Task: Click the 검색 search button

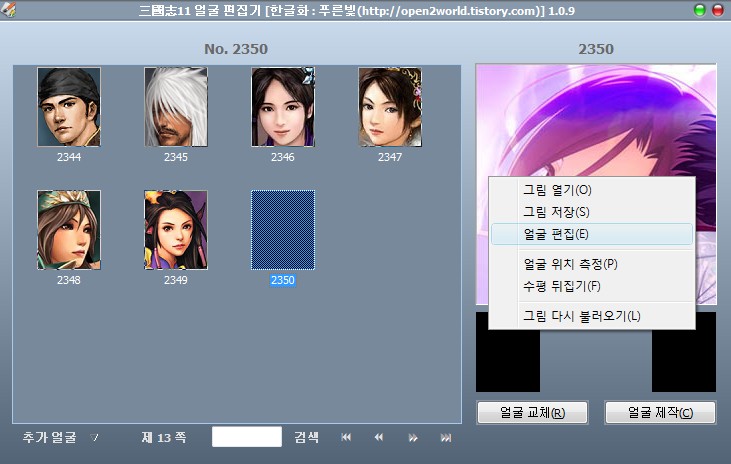Action: point(306,437)
